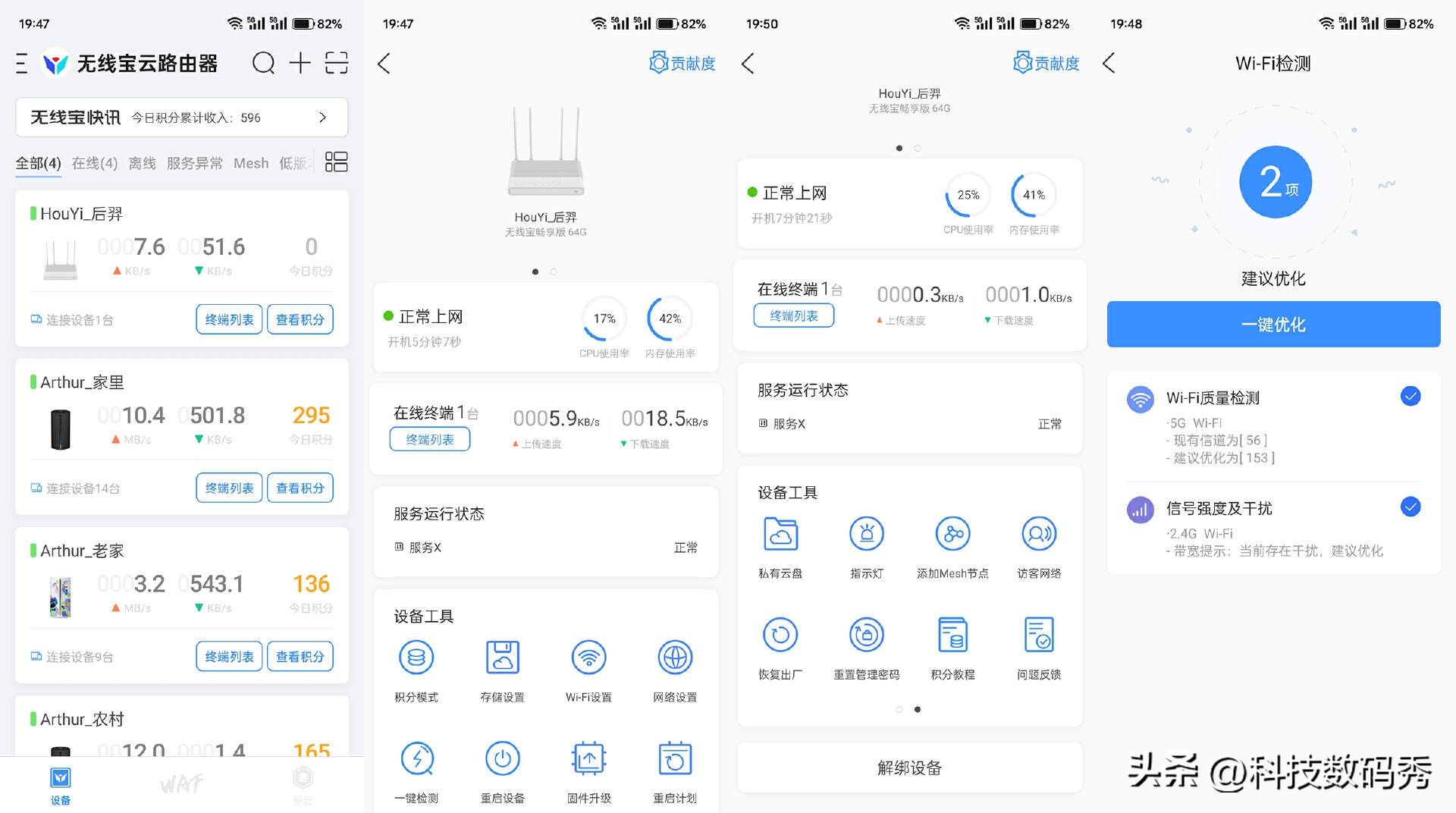Go back from the Wi-Fi检测 screen
1456x813 pixels.
[x=1109, y=63]
